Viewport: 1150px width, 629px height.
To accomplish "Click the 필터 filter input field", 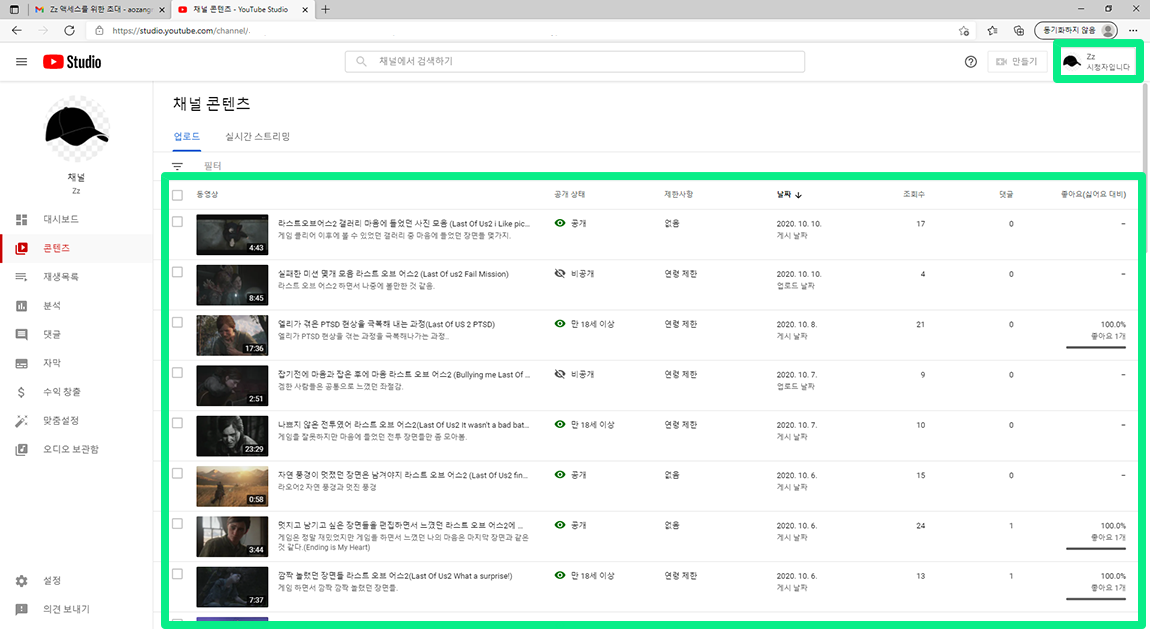I will tap(213, 166).
